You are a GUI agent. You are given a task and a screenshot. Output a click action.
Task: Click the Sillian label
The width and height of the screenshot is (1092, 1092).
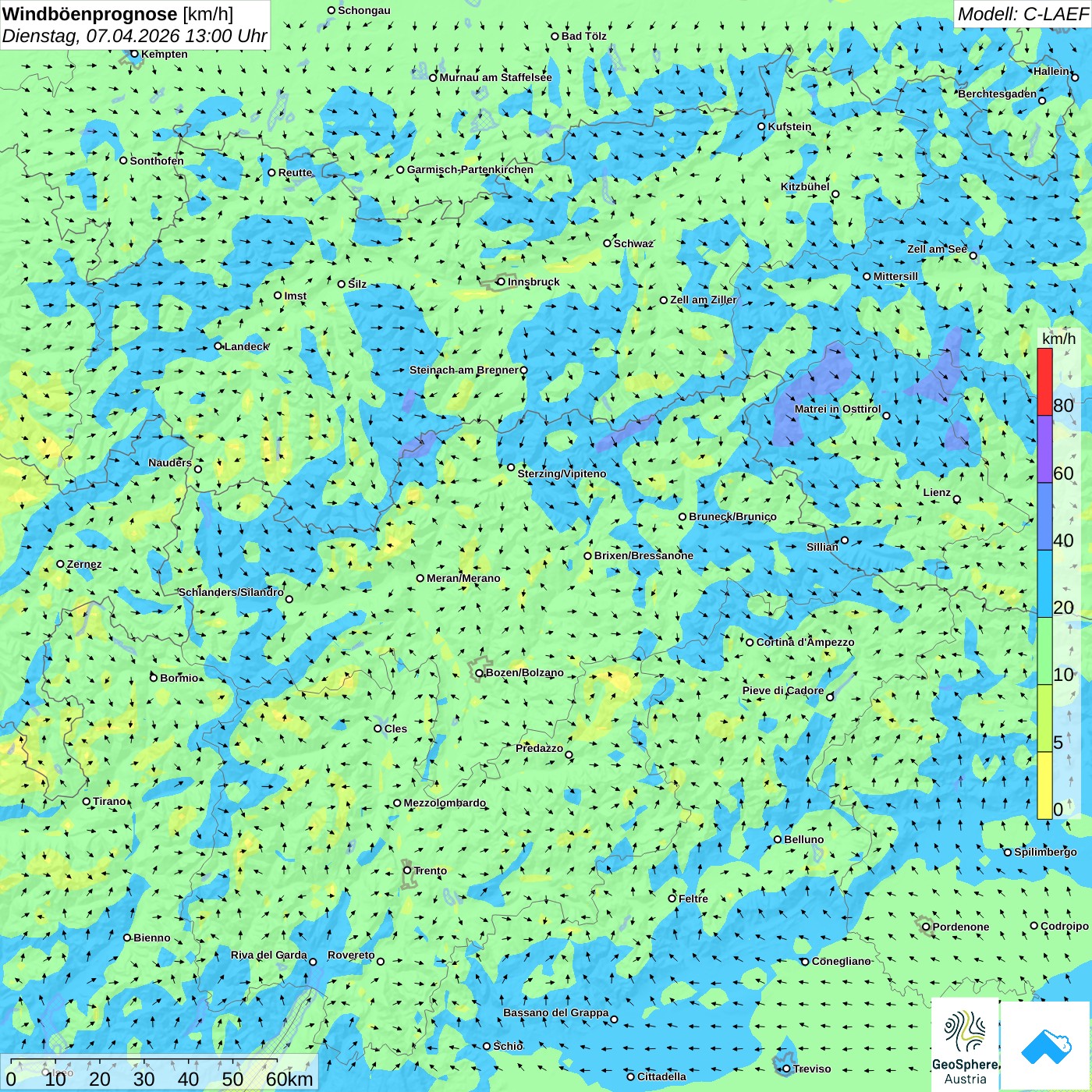pos(823,547)
